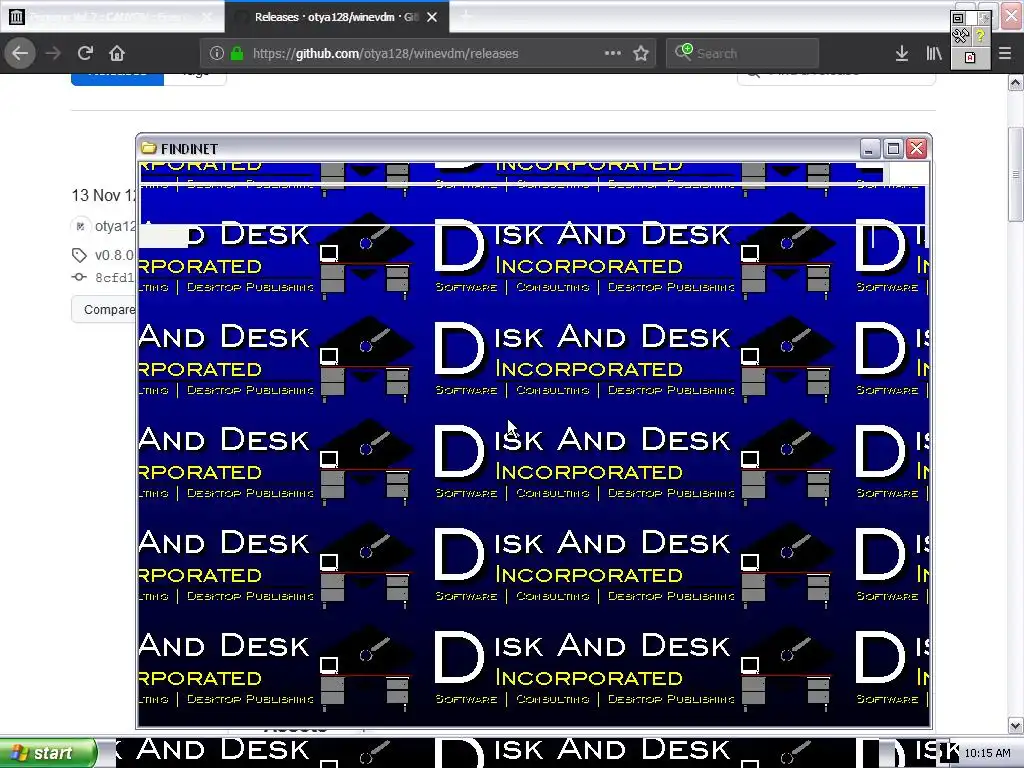1024x768 pixels.
Task: Click the green padlock in the address bar
Action: pos(238,54)
